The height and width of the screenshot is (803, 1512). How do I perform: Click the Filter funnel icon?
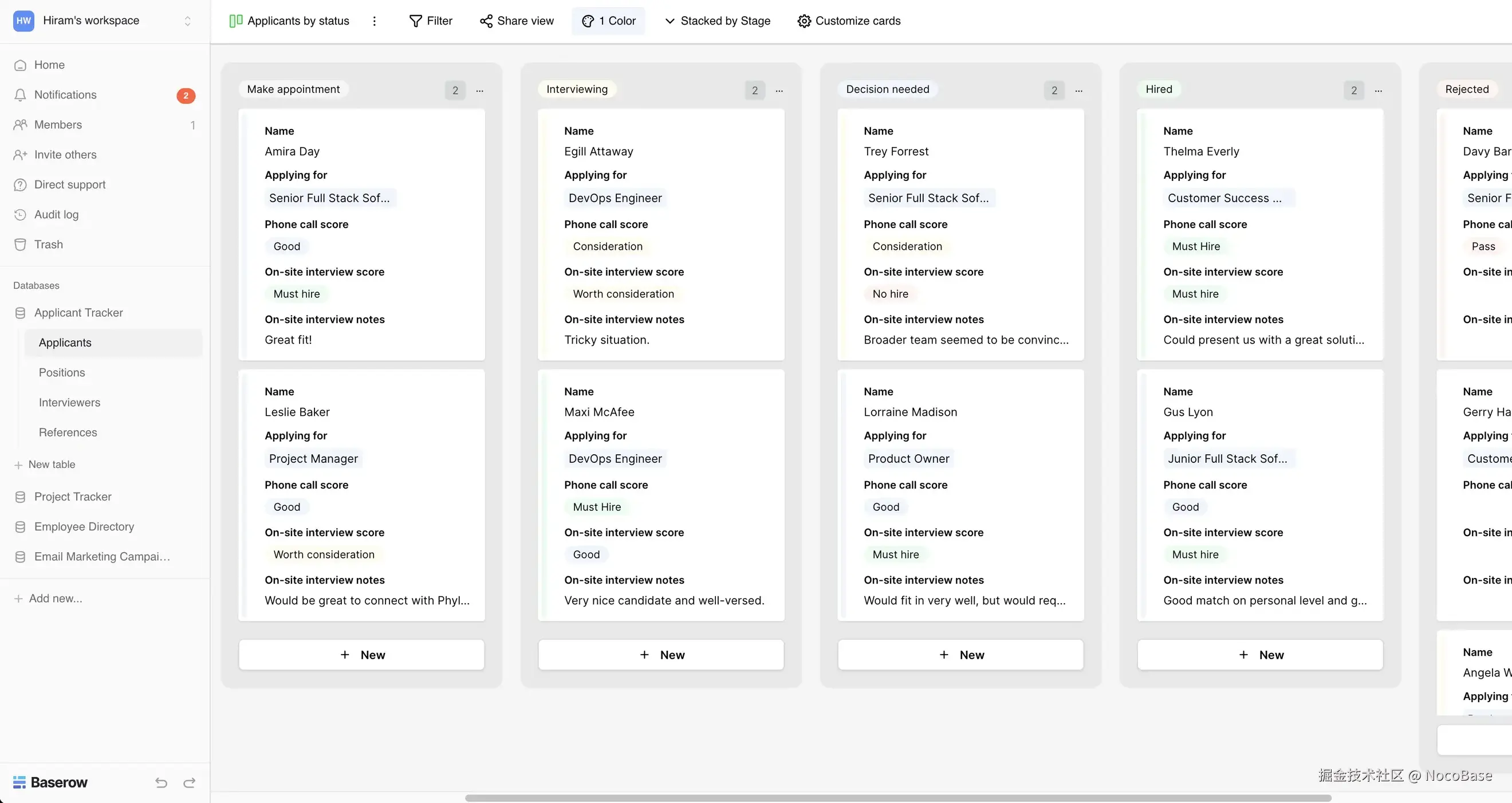415,21
